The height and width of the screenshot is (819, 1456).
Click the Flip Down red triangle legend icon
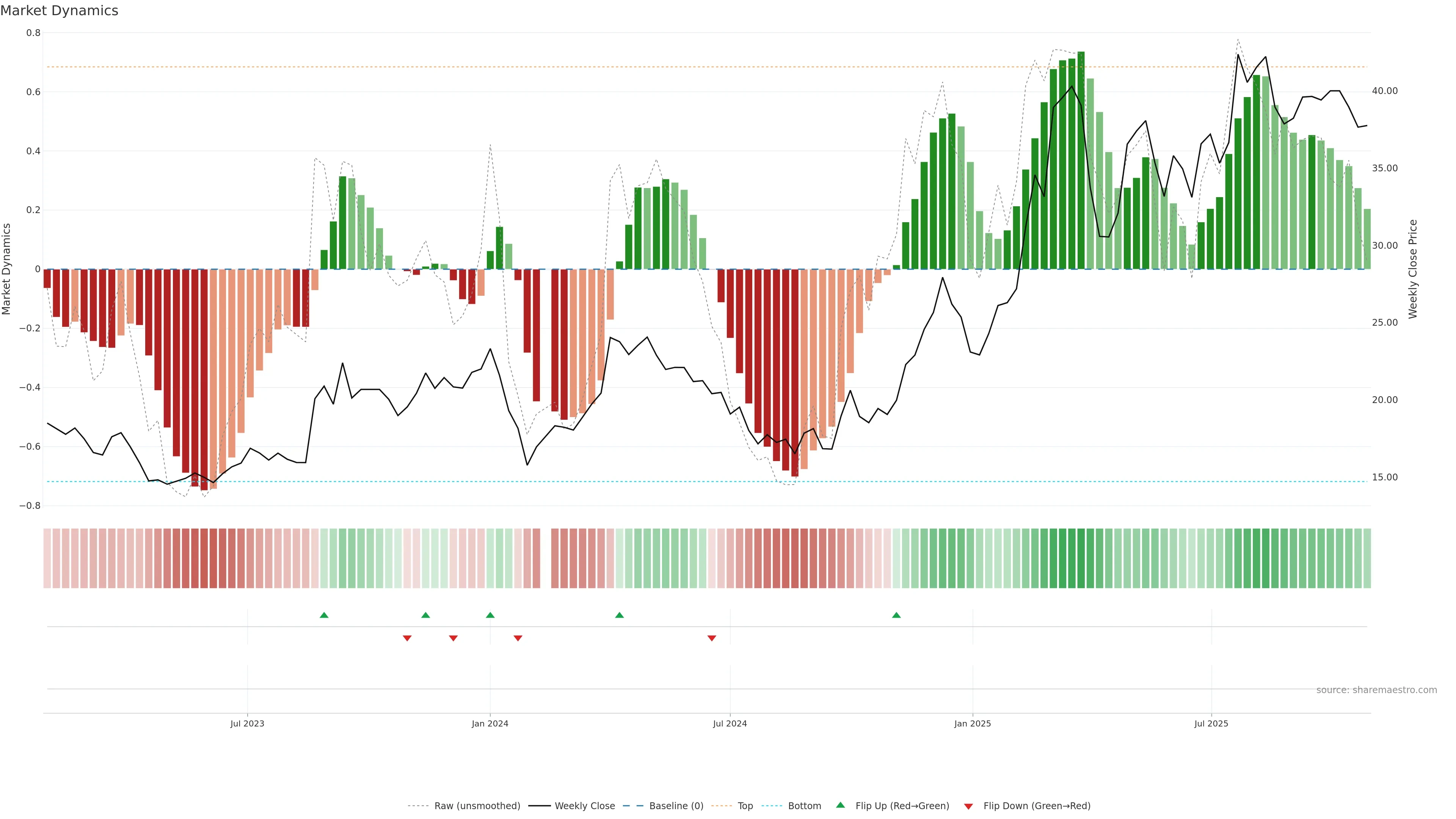(x=968, y=806)
